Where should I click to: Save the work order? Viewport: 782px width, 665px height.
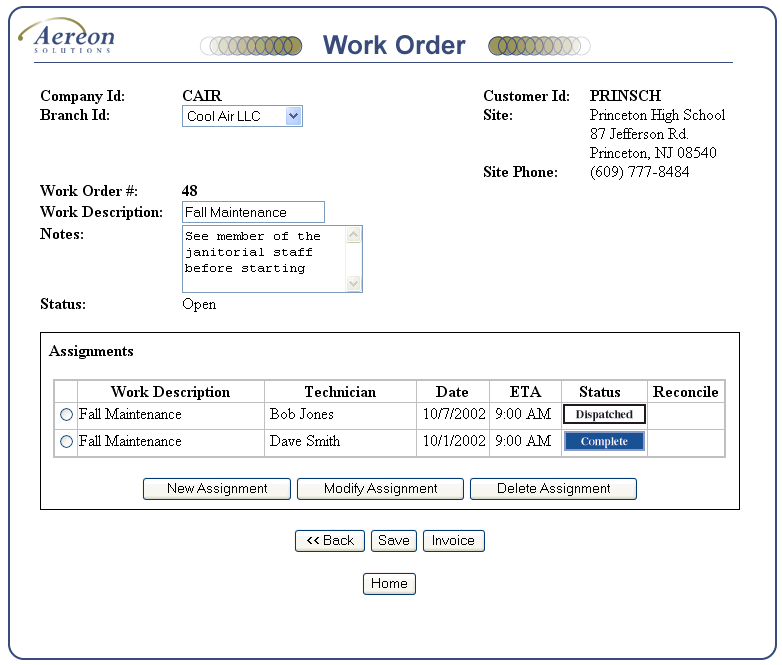[x=394, y=541]
